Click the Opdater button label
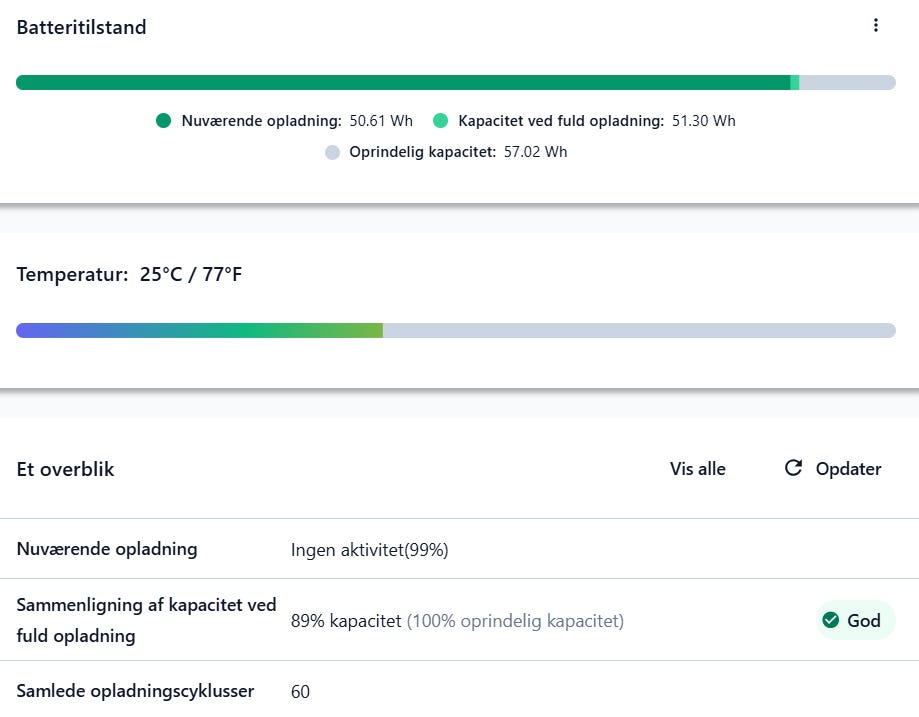 [848, 469]
